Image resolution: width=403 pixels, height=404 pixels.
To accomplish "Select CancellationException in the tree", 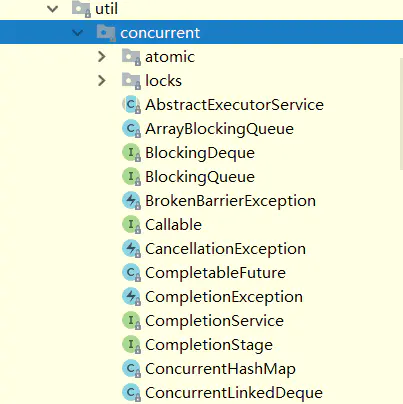I will (225, 249).
